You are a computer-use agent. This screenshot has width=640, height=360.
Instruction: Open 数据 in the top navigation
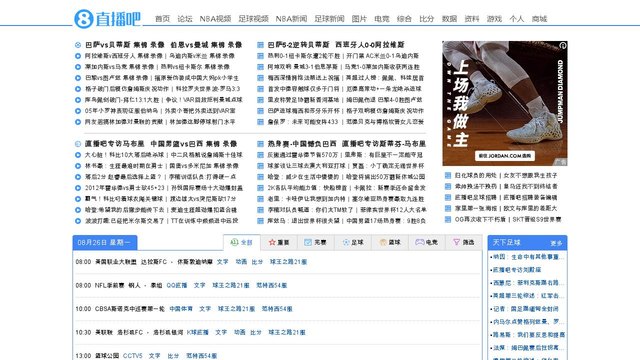click(449, 19)
